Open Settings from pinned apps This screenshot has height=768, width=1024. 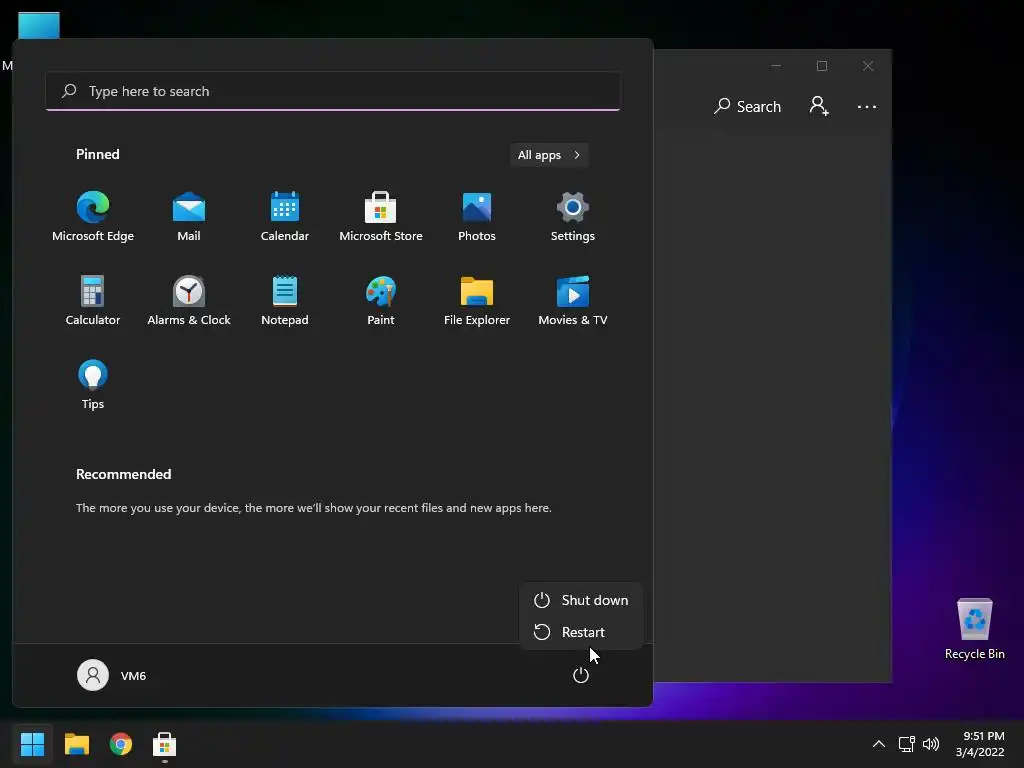pos(573,216)
